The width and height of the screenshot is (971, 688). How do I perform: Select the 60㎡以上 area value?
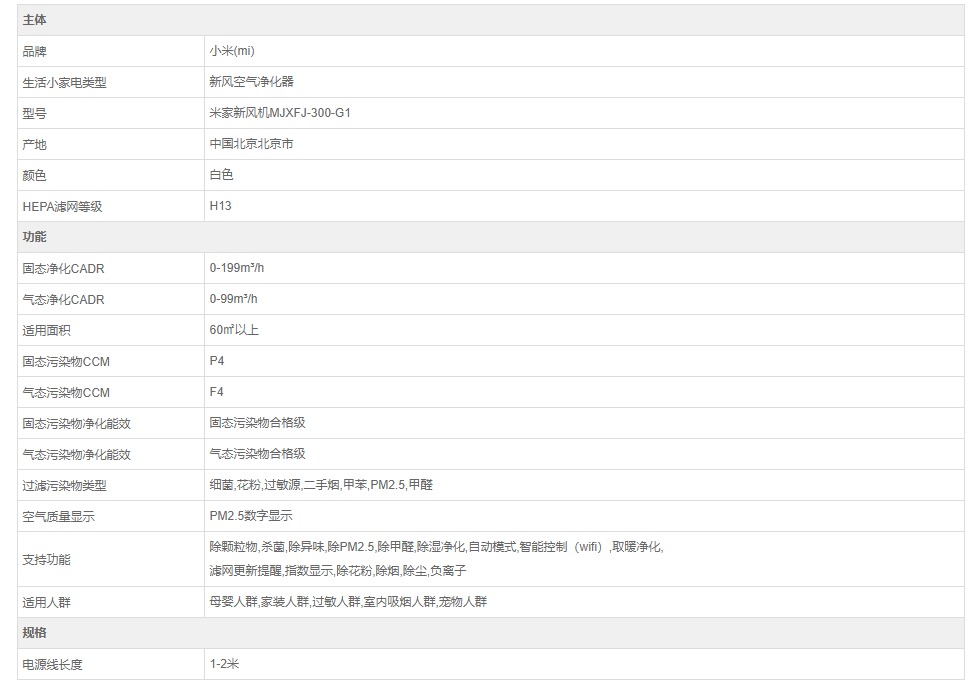click(234, 330)
